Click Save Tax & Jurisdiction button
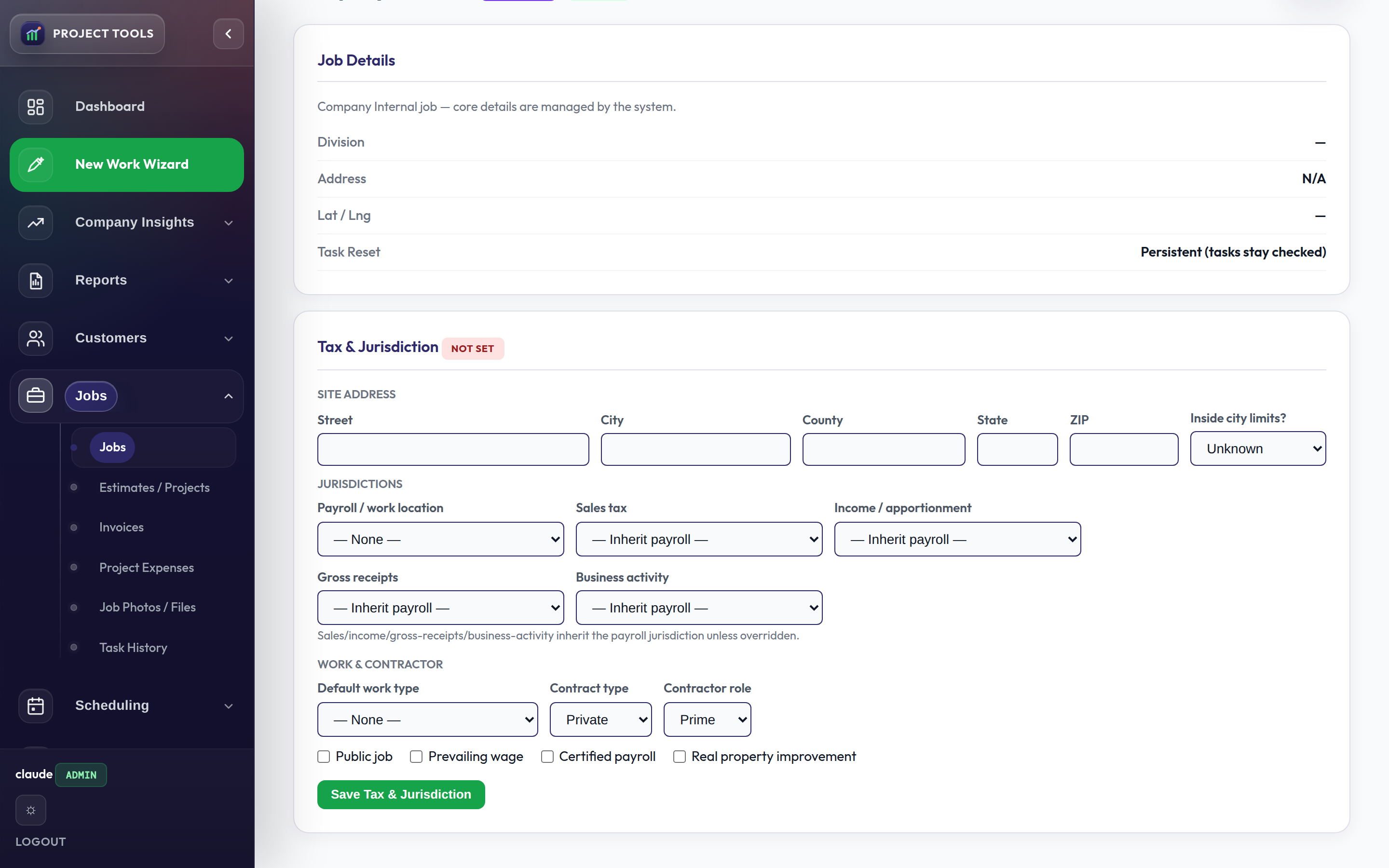 click(401, 795)
